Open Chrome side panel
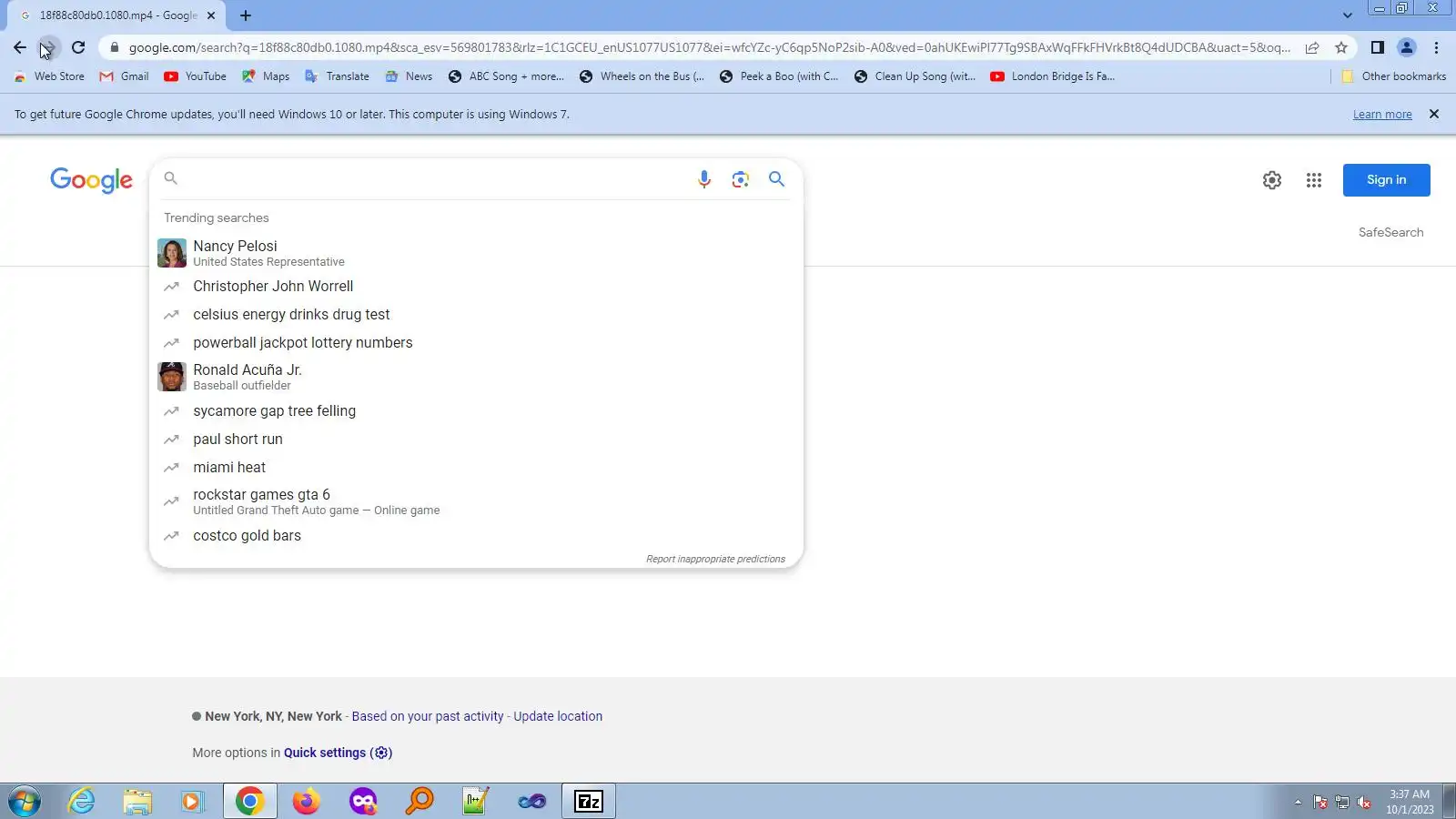This screenshot has height=819, width=1456. click(x=1378, y=47)
